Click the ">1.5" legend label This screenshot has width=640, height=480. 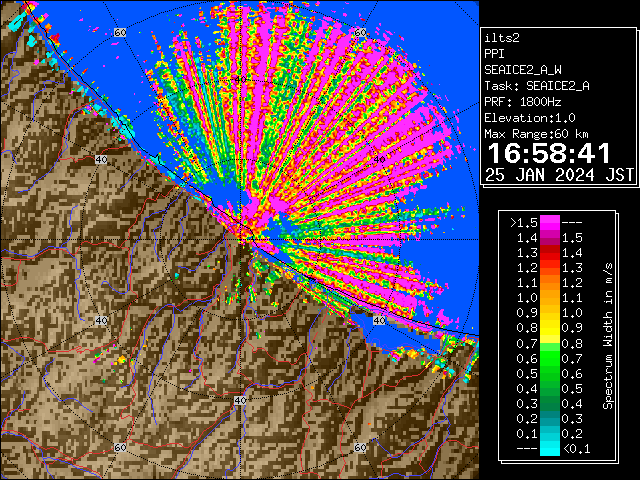point(523,223)
